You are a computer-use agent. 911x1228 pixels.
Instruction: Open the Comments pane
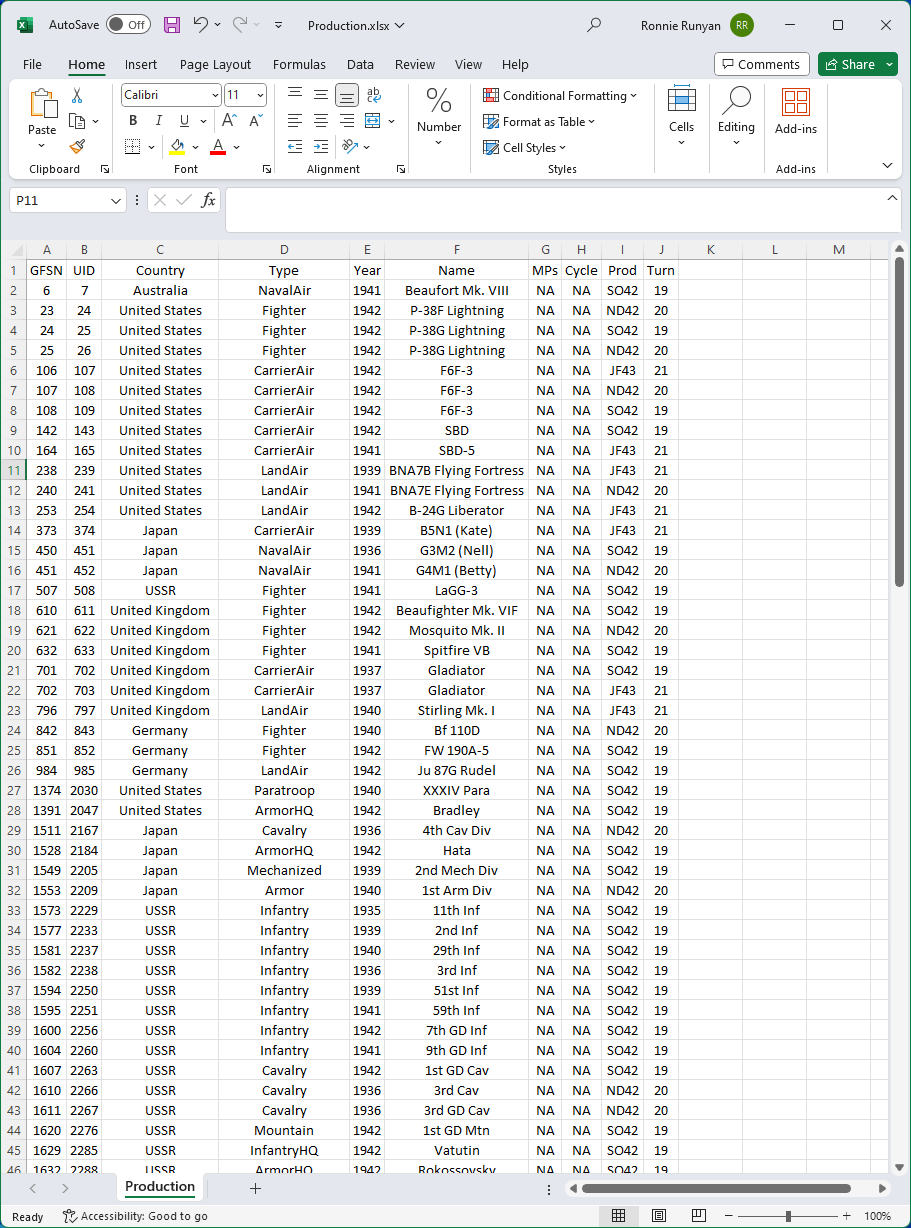pos(762,64)
